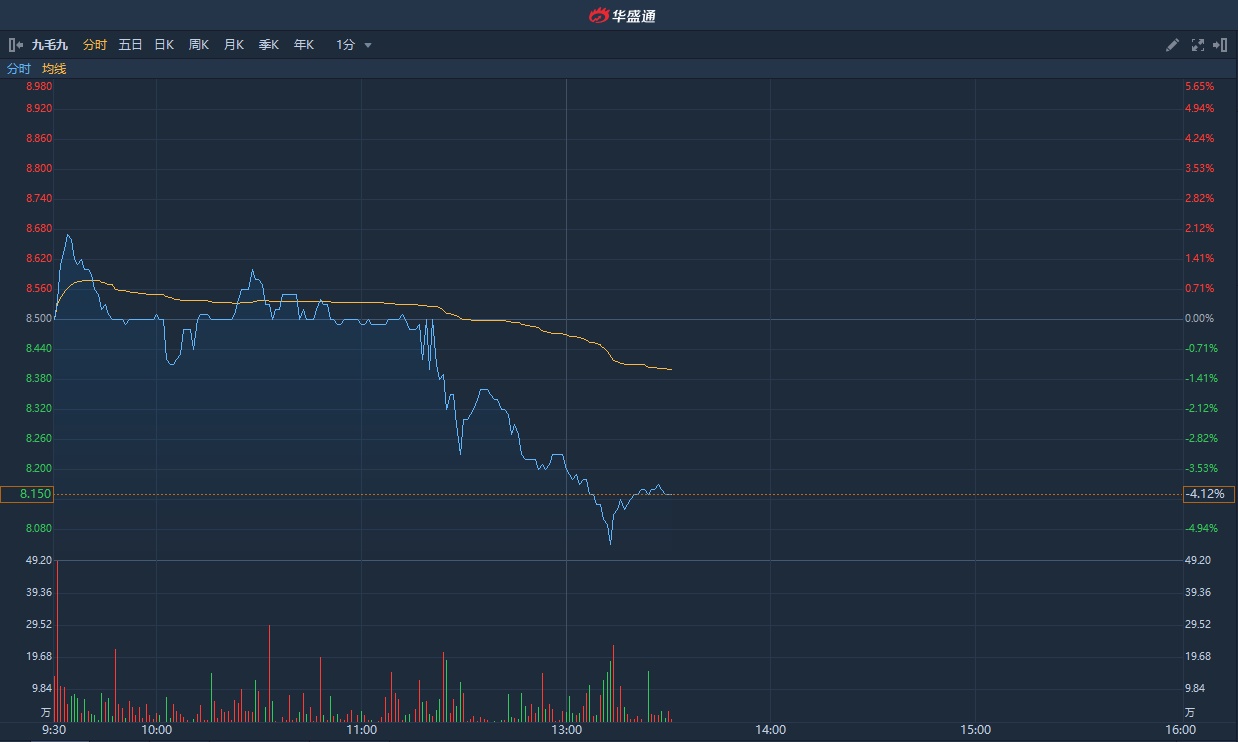
Task: Open the 1分 interval dropdown
Action: tap(354, 45)
